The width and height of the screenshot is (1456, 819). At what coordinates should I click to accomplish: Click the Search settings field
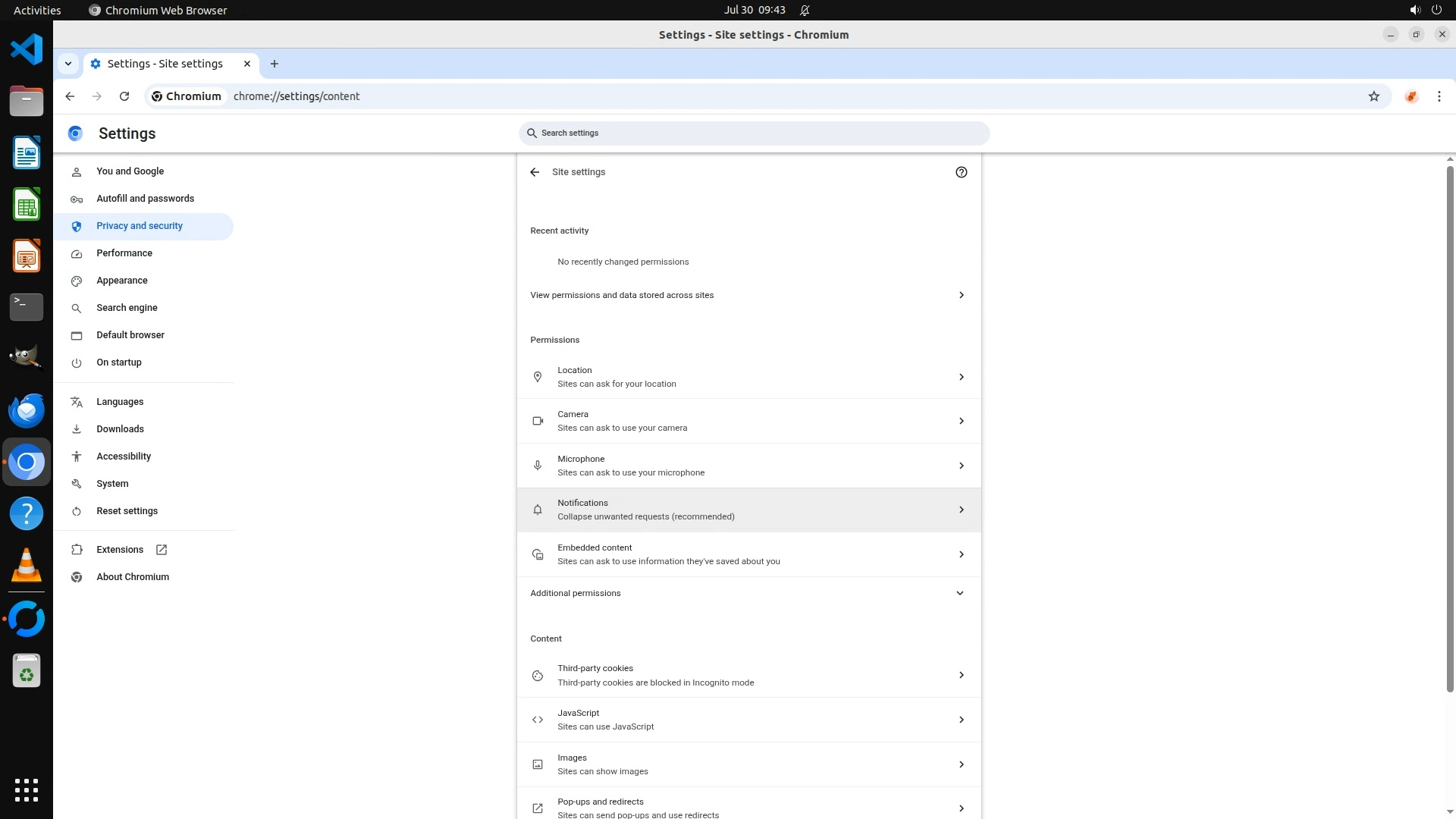click(755, 133)
